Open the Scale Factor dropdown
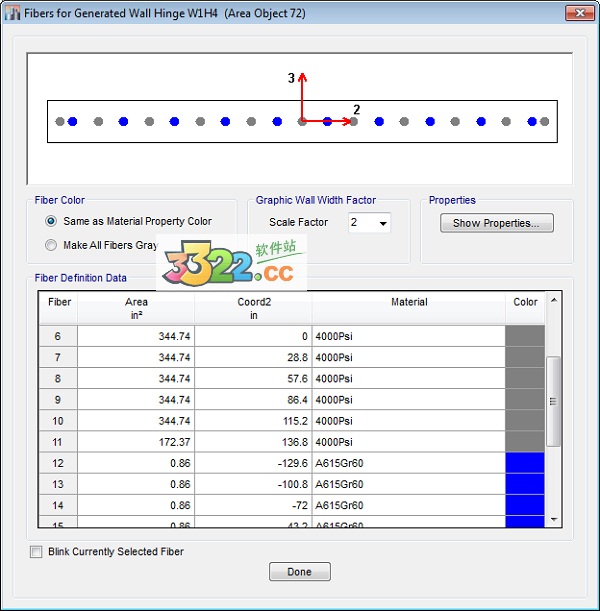The height and width of the screenshot is (611, 600). coord(382,223)
